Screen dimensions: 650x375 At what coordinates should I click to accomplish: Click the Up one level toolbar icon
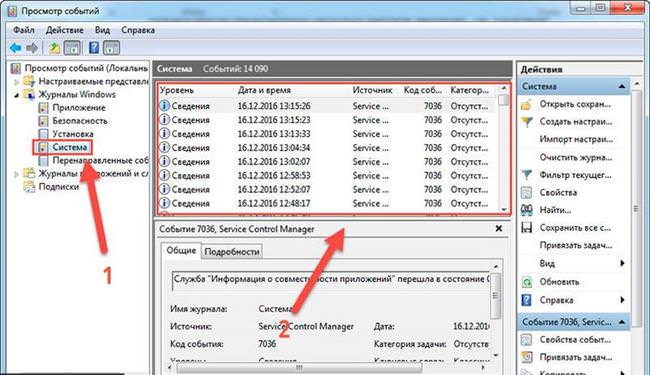click(54, 48)
